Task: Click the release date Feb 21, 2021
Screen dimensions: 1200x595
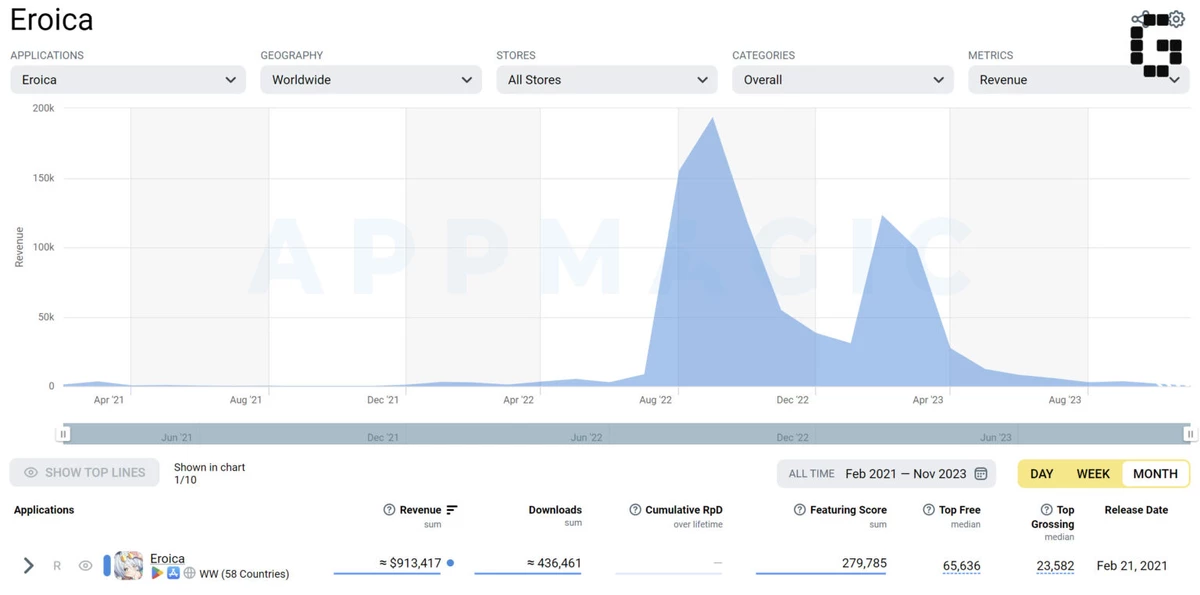Action: (1132, 566)
